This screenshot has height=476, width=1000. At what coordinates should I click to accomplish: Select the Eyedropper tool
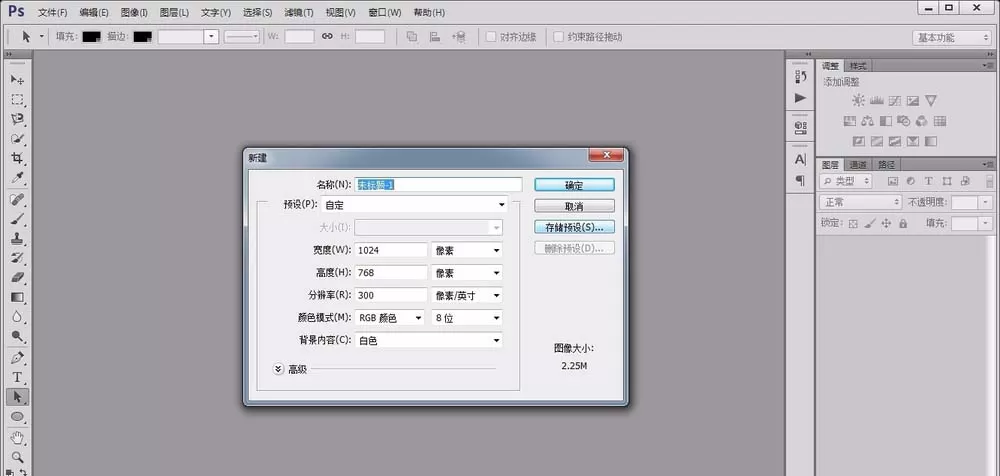(x=17, y=178)
